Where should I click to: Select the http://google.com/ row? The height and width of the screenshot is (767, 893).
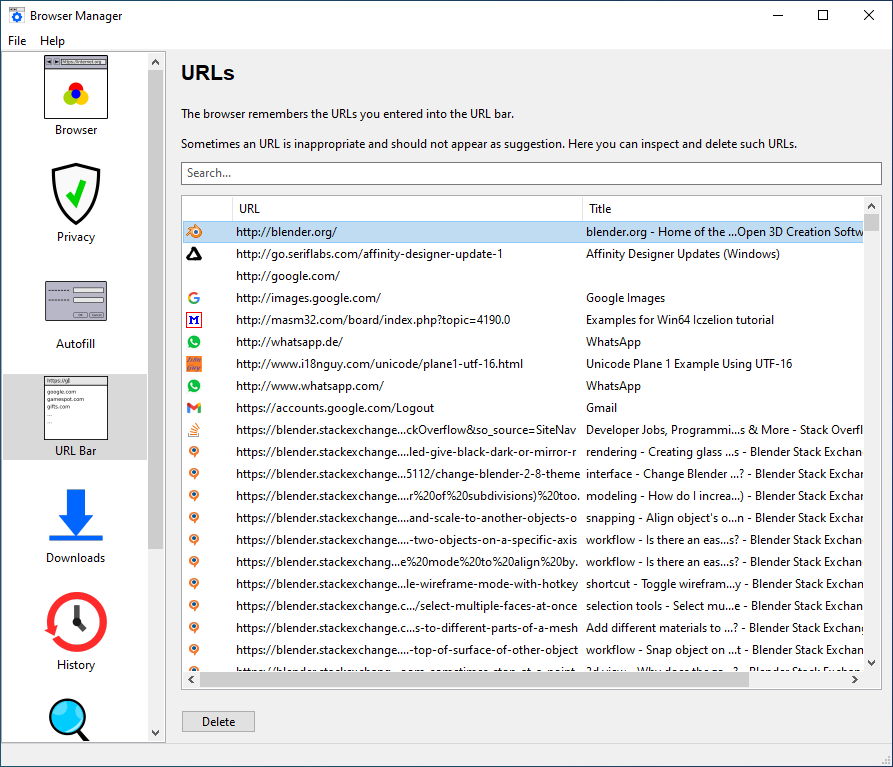tap(523, 276)
